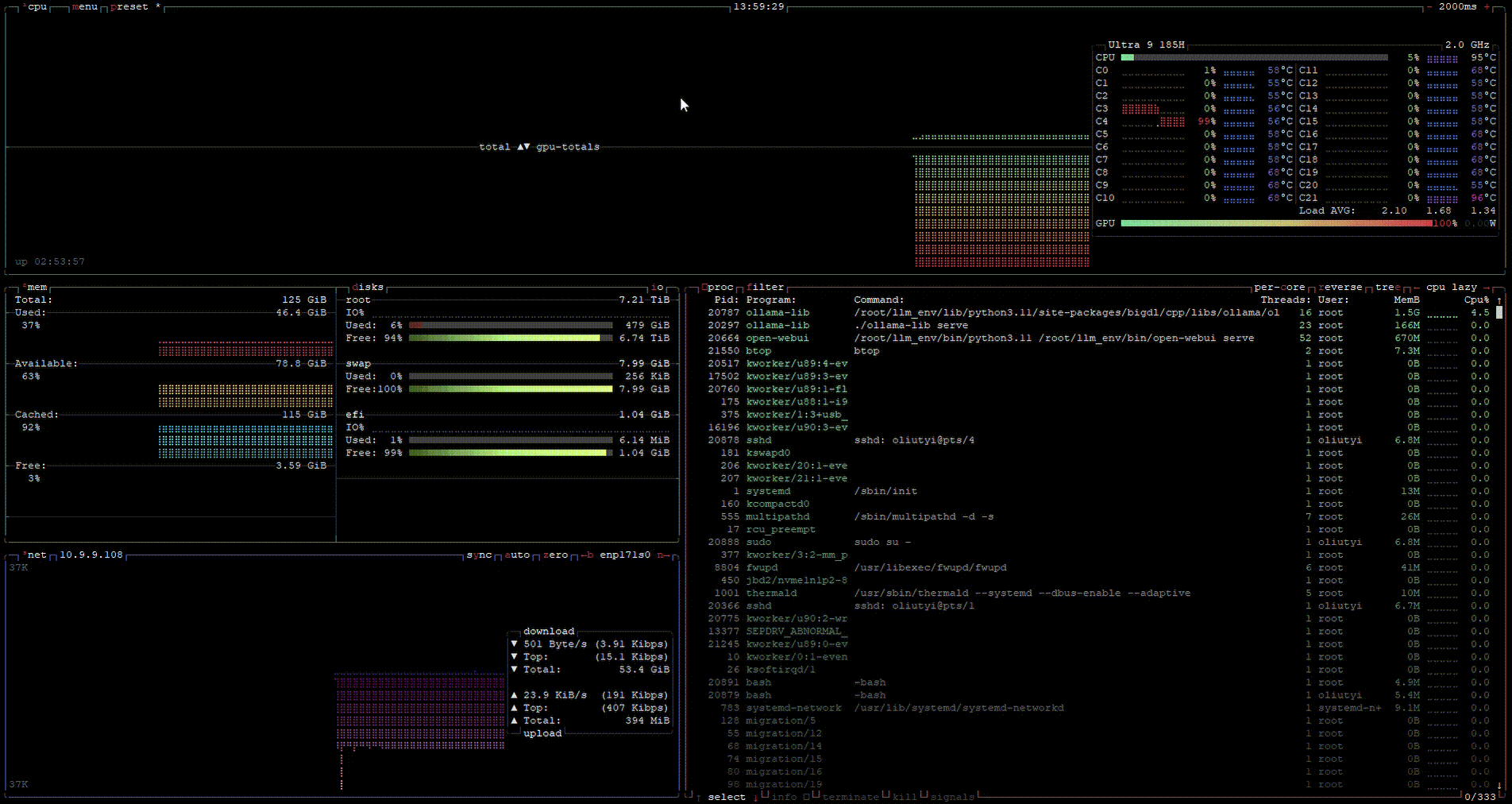
Task: Toggle per-core CPU usage display
Action: point(1279,288)
